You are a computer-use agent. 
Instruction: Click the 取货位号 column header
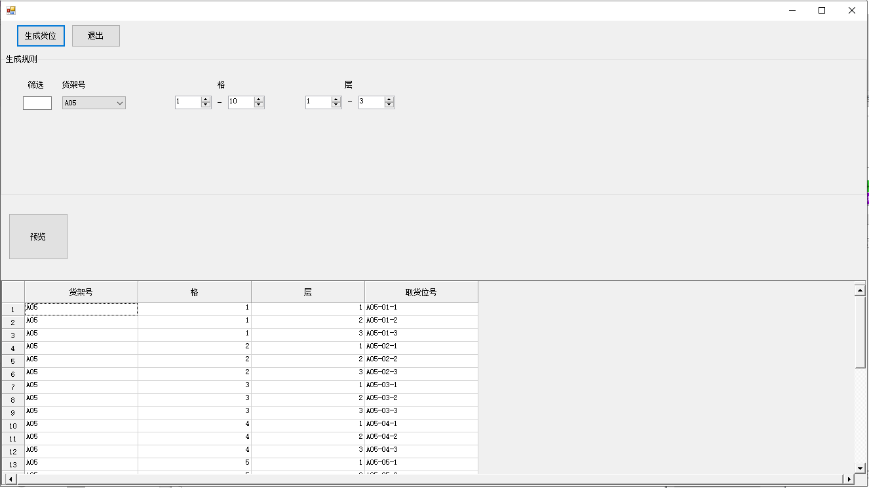[x=421, y=292]
